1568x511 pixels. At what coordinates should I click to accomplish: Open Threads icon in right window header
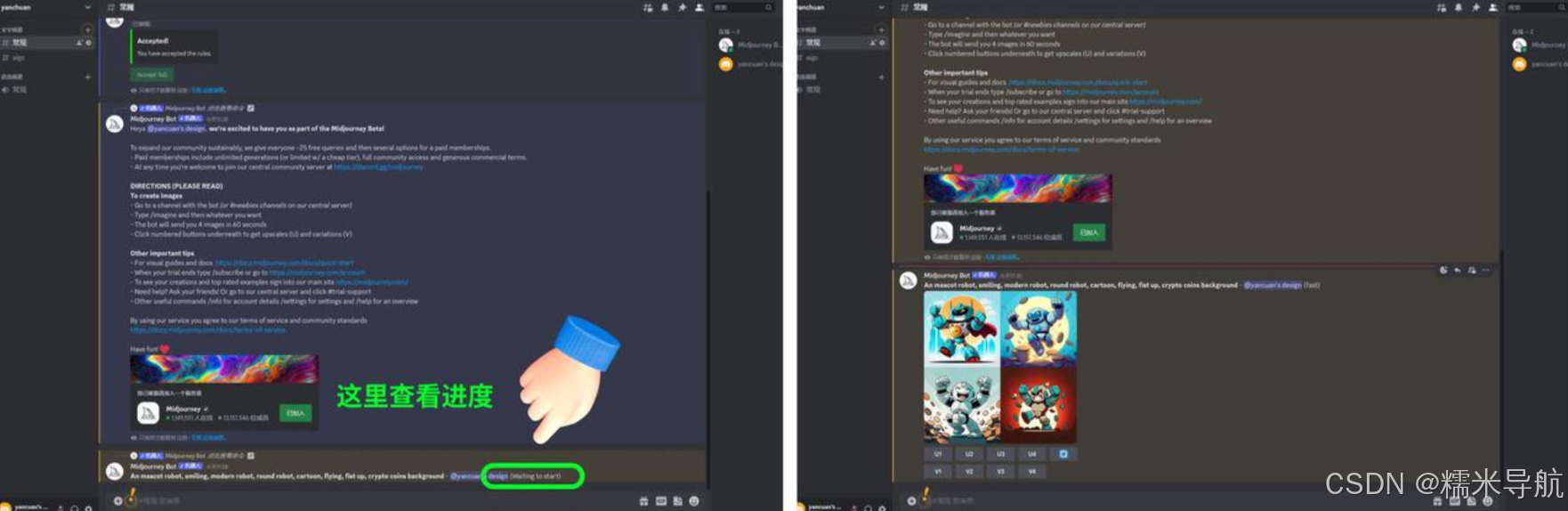tap(1442, 7)
